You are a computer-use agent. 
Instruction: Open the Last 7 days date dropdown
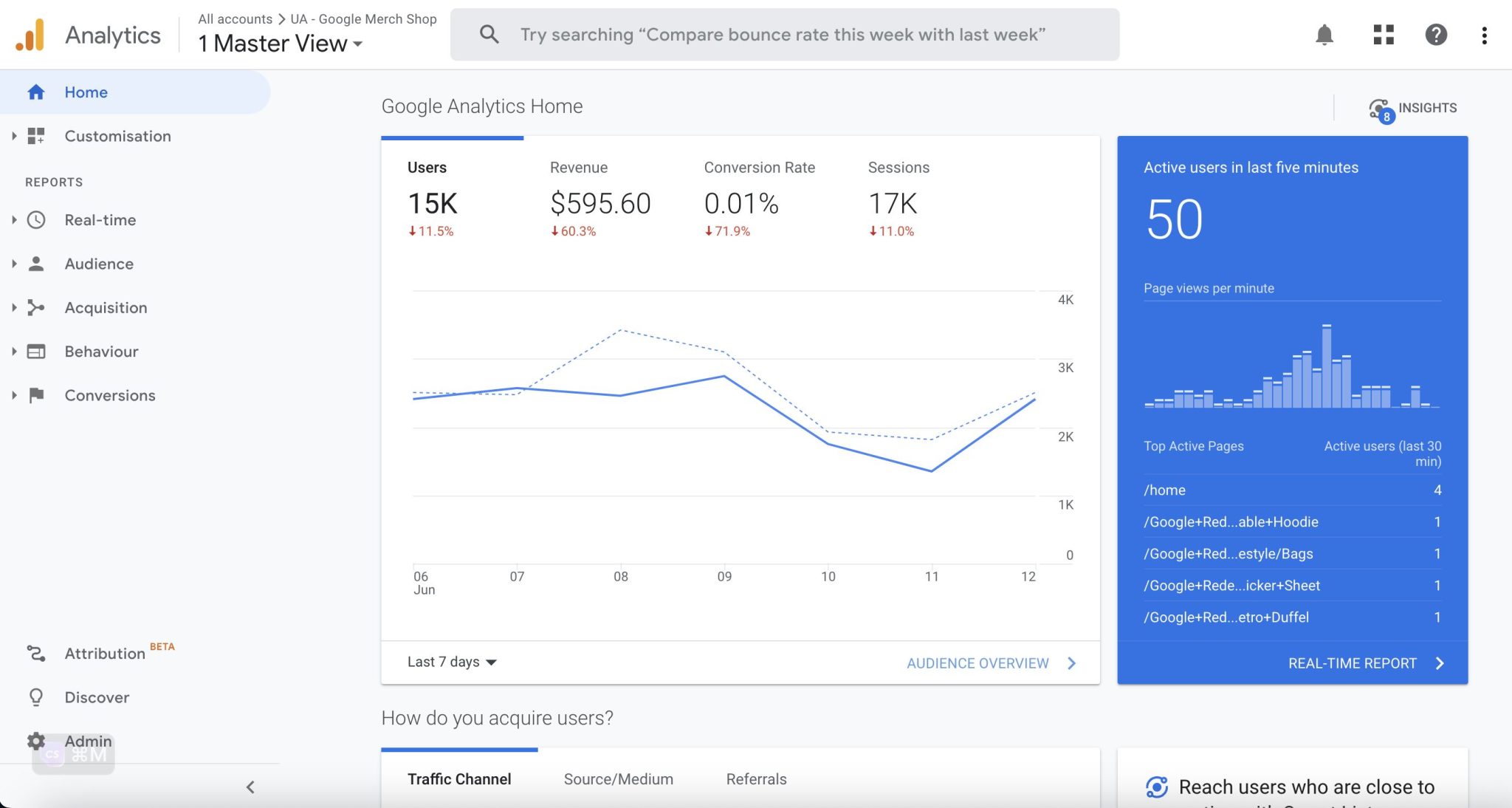[x=452, y=662]
